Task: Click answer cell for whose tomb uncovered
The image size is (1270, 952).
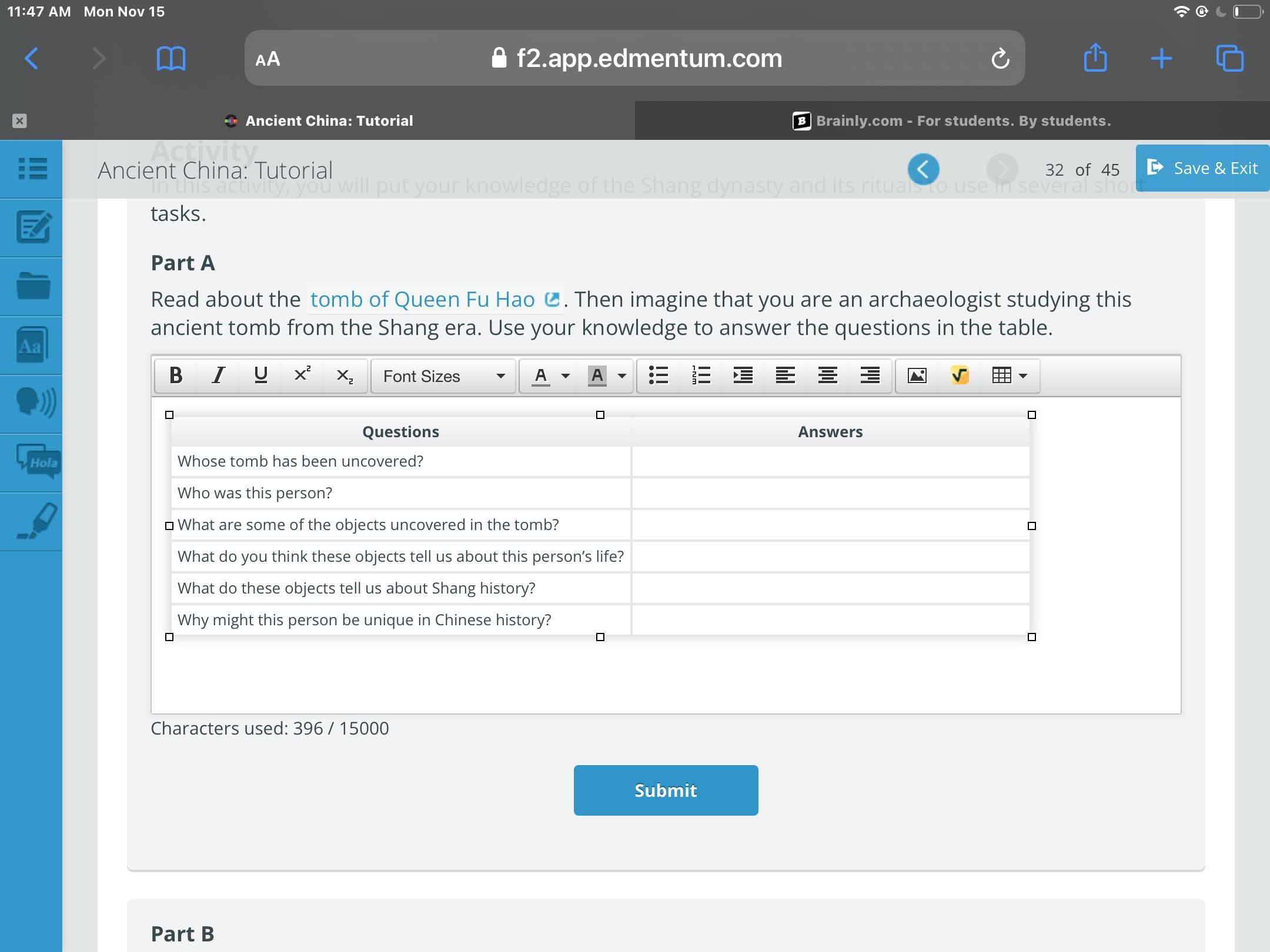Action: click(830, 462)
